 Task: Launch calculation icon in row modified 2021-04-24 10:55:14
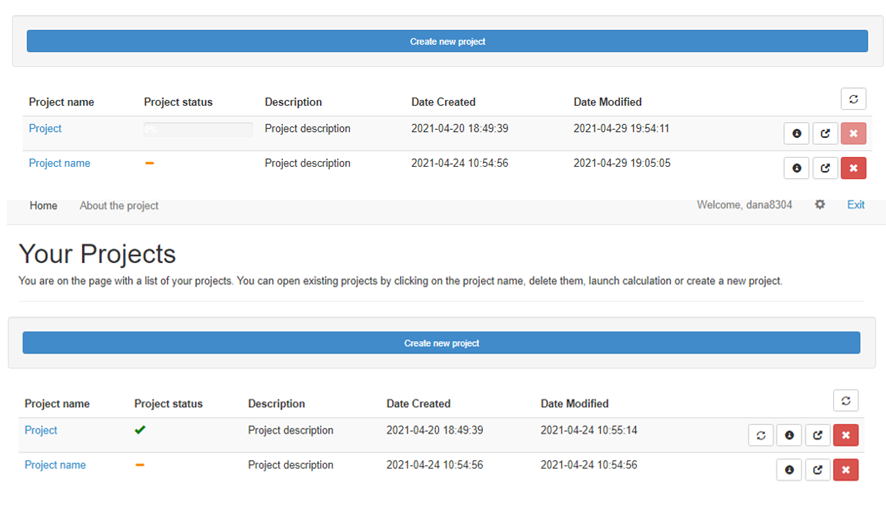[761, 435]
